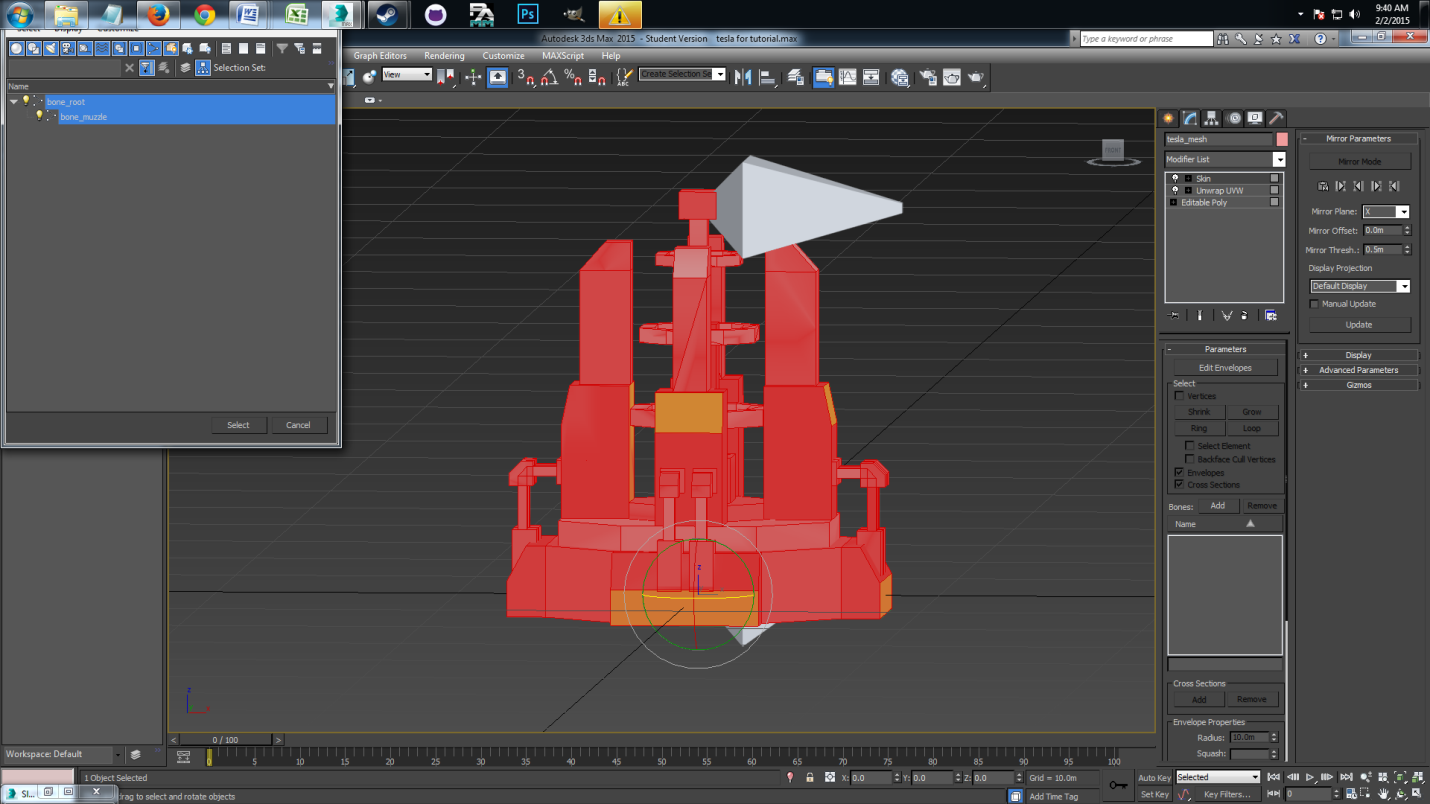Enable Backface Cull Vertices checkbox
The width and height of the screenshot is (1430, 804).
(1189, 459)
